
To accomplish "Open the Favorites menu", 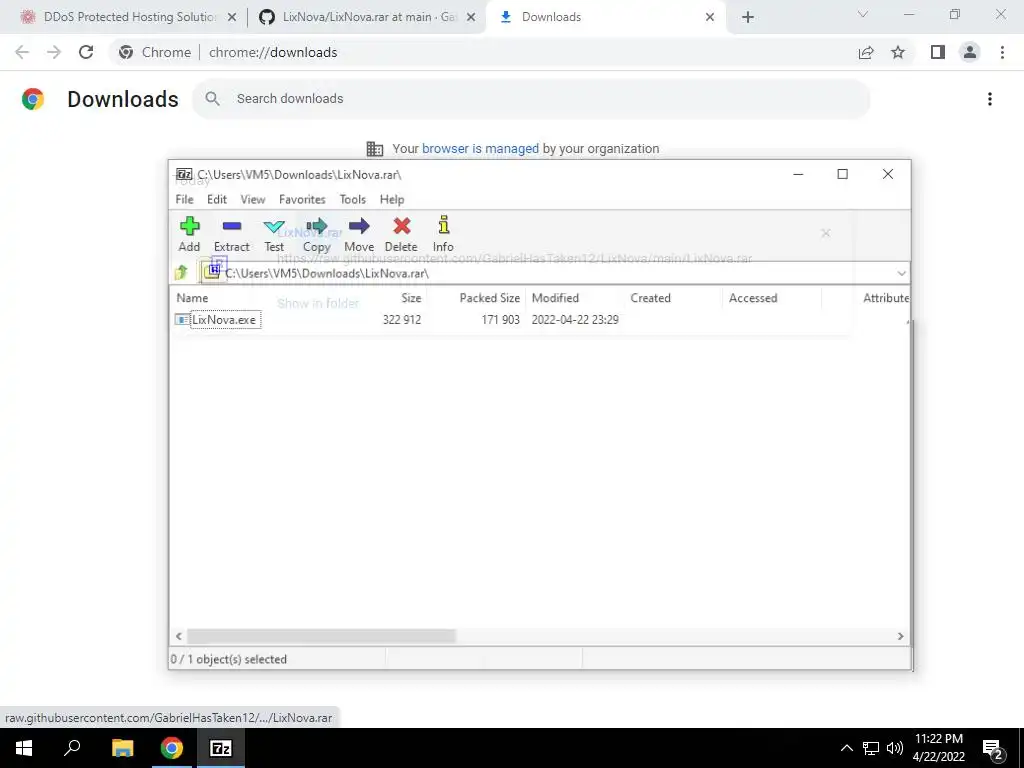I will pyautogui.click(x=302, y=200).
